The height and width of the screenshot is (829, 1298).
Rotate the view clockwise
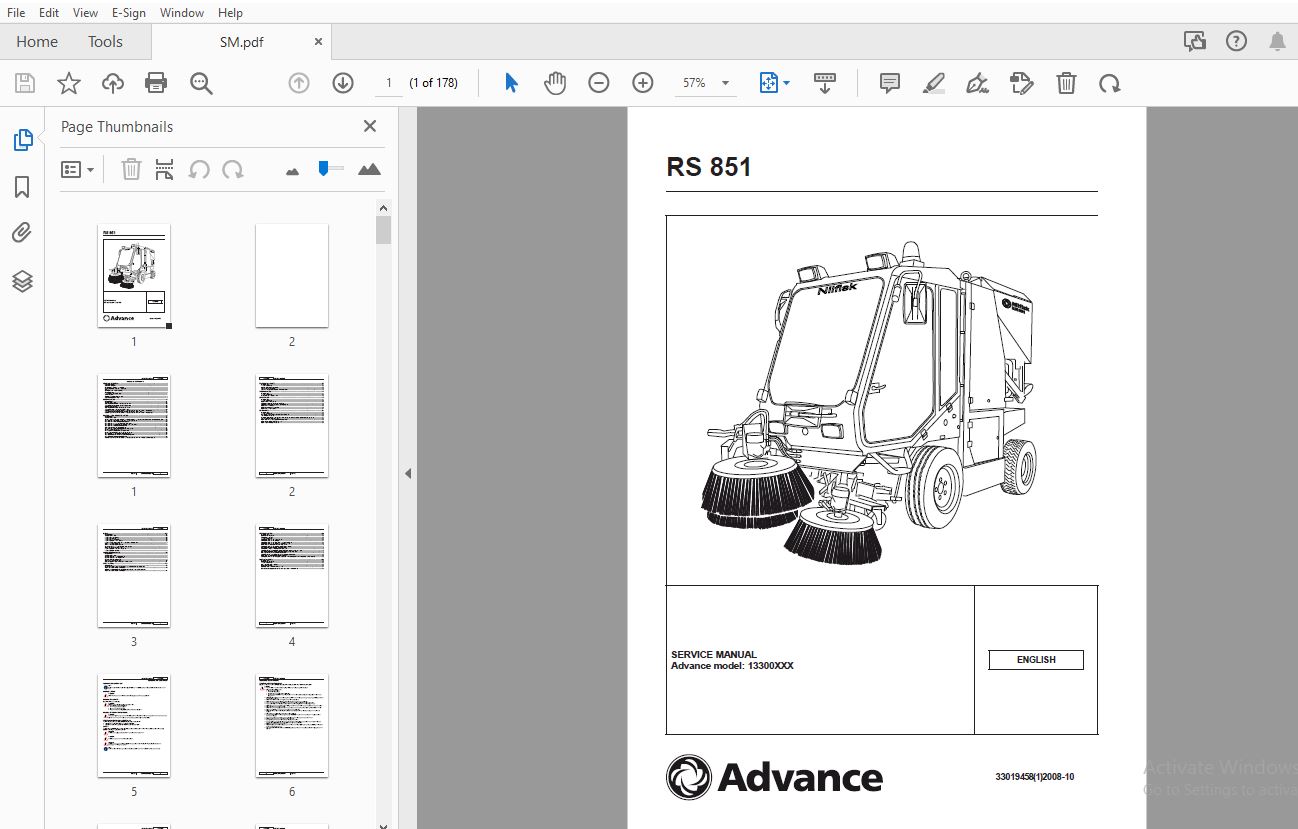point(1110,83)
